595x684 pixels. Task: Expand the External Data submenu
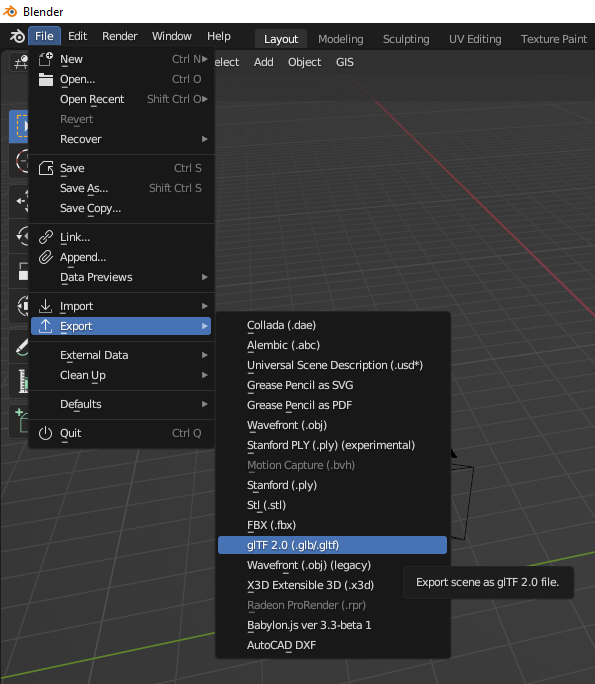click(205, 355)
